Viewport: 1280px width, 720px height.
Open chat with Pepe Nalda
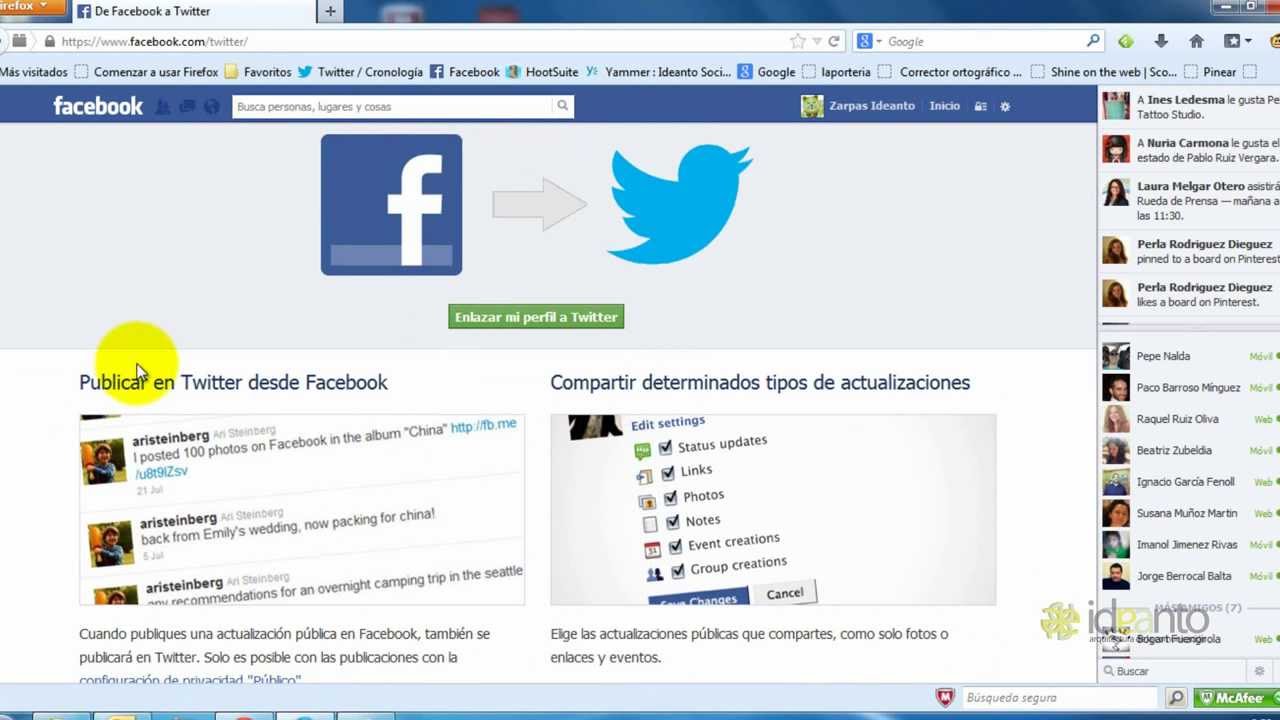pyautogui.click(x=1189, y=356)
